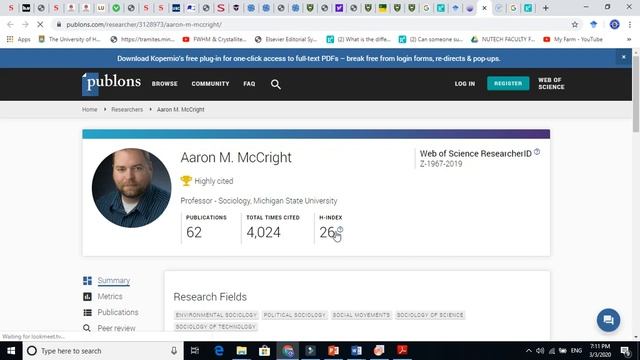The image size is (640, 360).
Task: Go forward in browser history
Action: 25,24
